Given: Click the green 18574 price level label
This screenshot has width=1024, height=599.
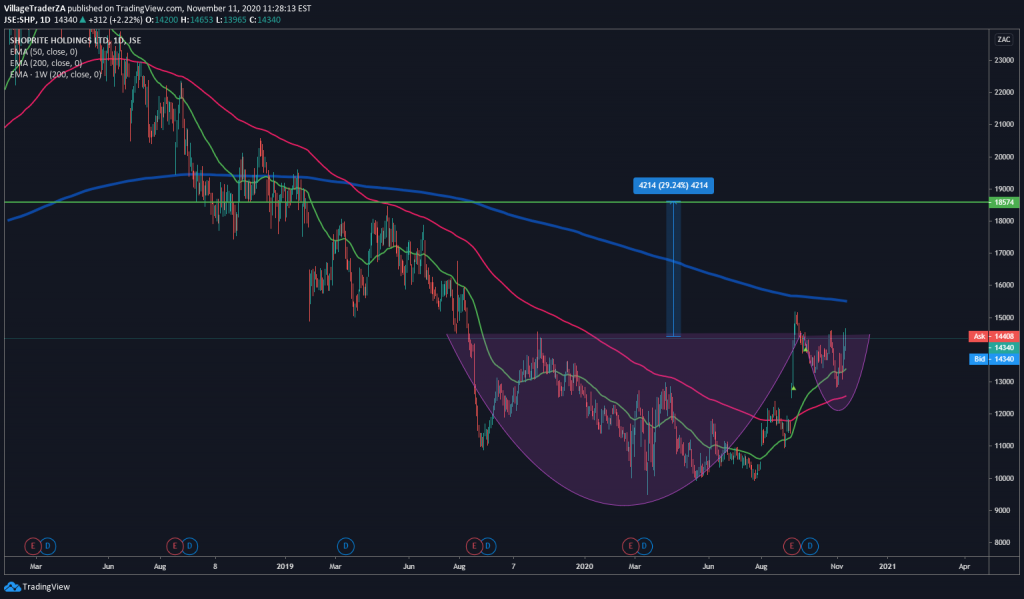Looking at the screenshot, I should coord(1002,202).
